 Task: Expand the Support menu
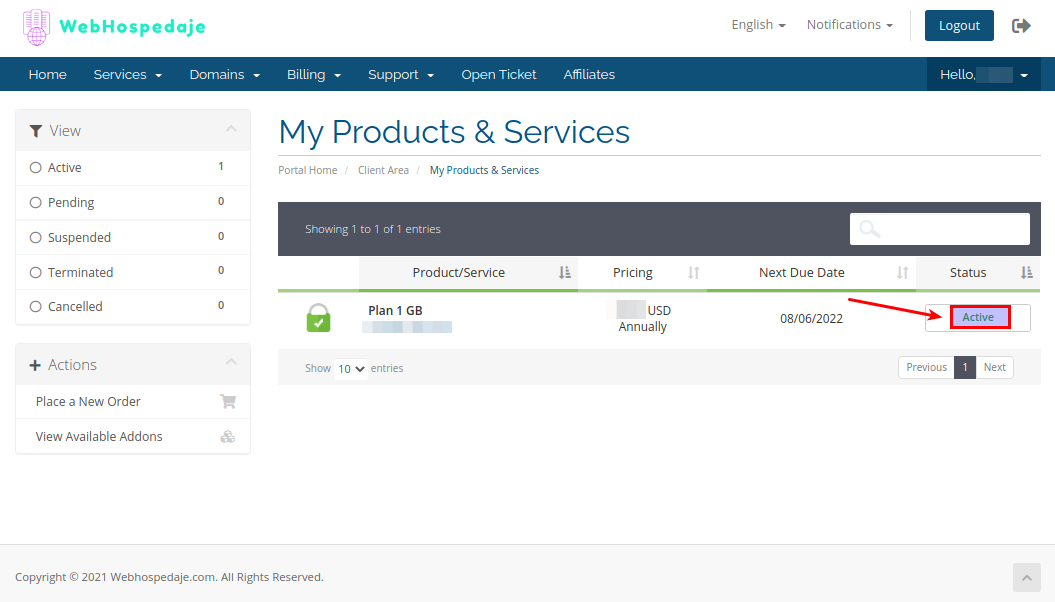[401, 75]
